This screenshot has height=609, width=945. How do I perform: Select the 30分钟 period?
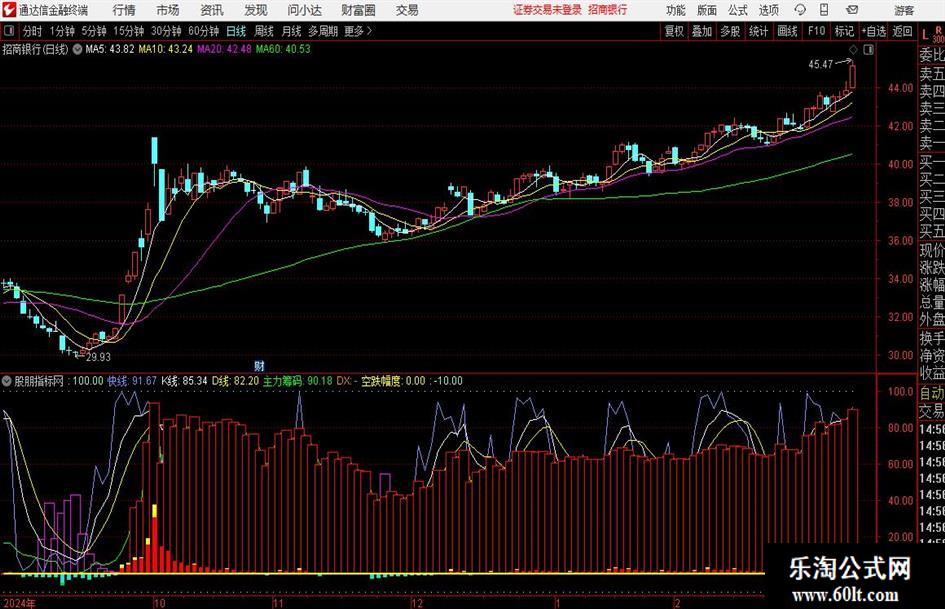point(166,31)
